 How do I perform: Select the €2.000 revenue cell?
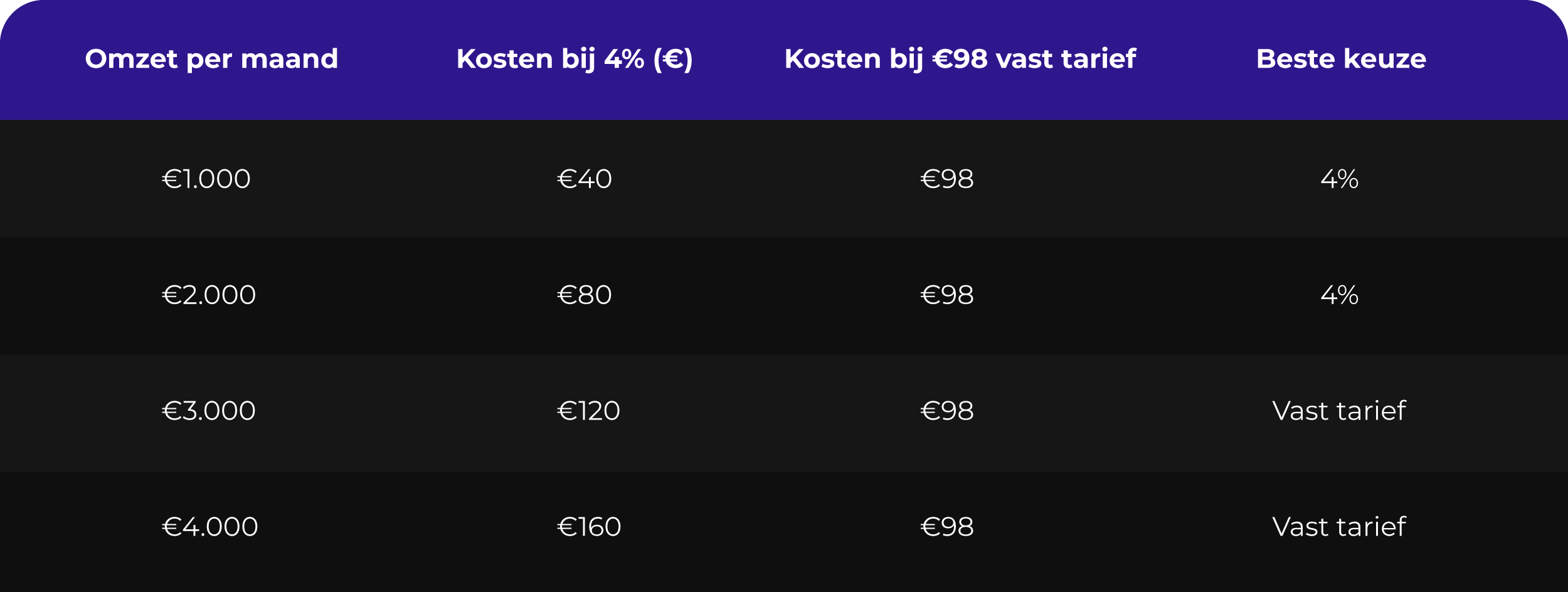[209, 295]
